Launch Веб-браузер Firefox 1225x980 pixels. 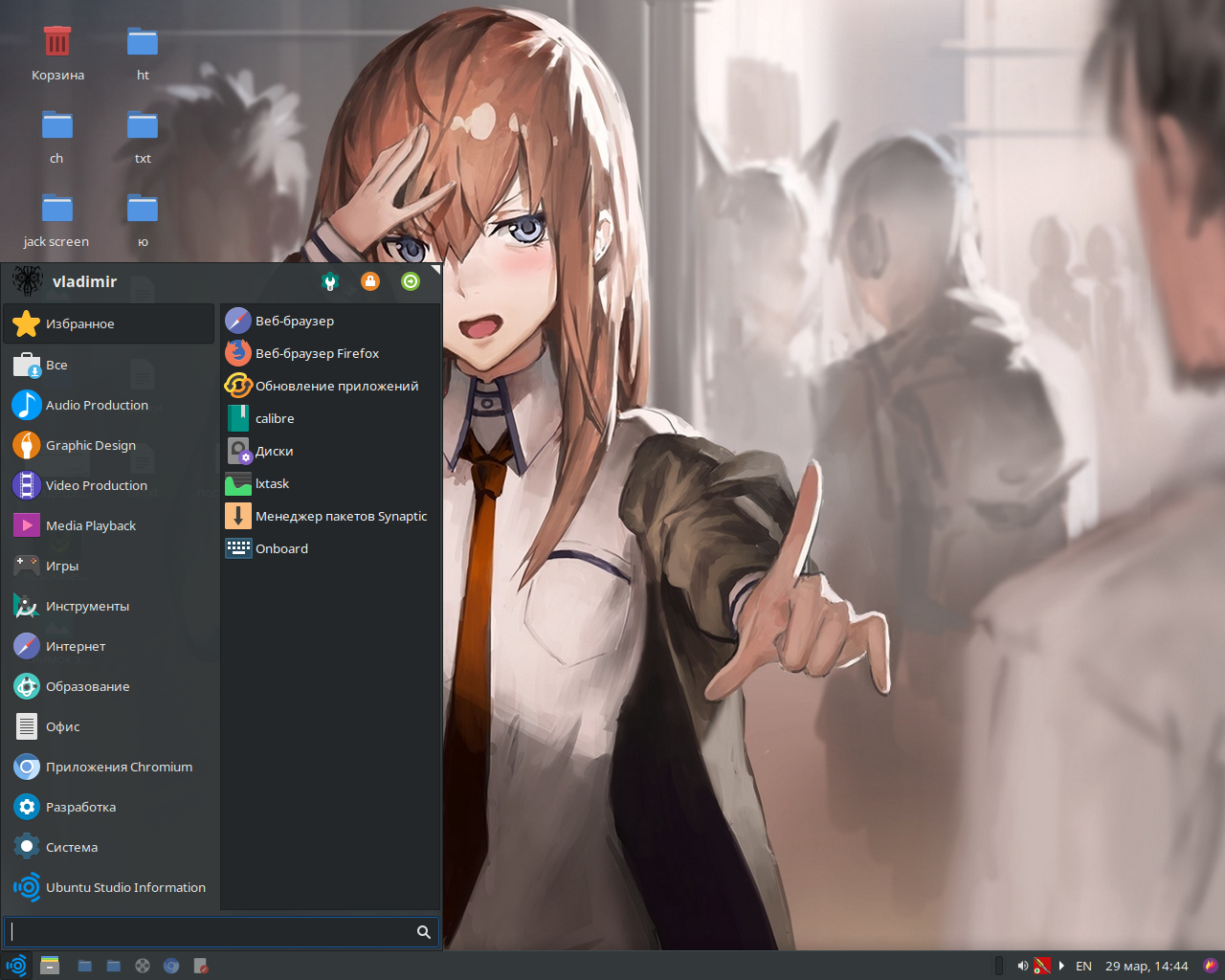click(x=331, y=353)
